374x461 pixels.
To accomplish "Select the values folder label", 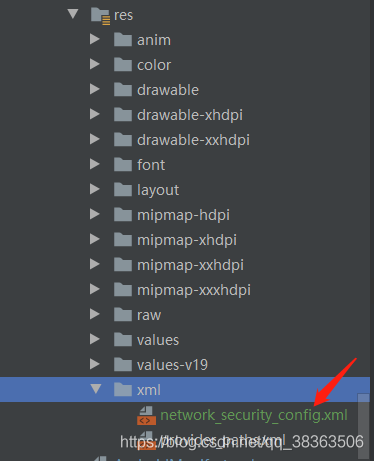I will [158, 340].
